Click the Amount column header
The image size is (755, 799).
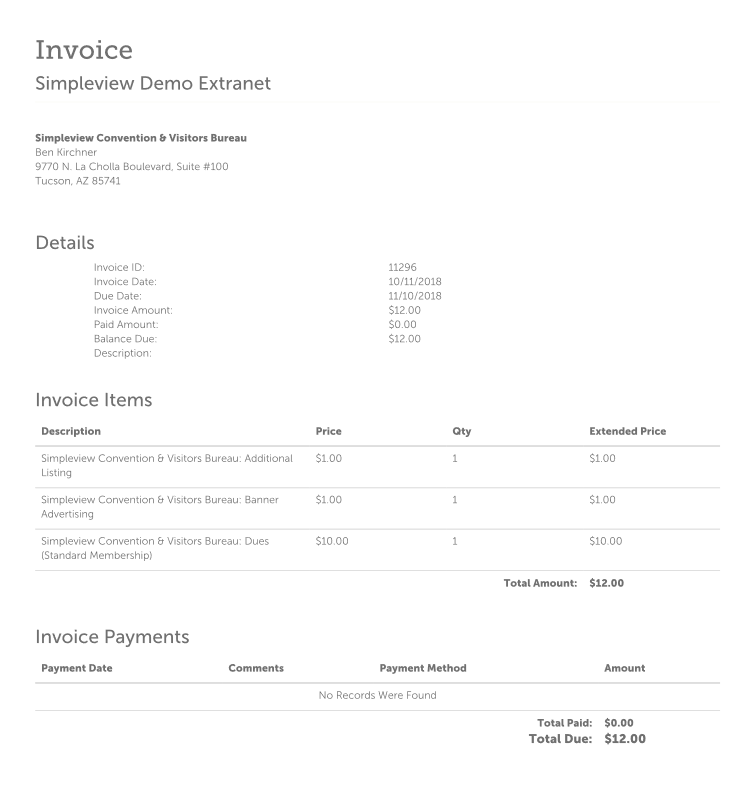625,668
